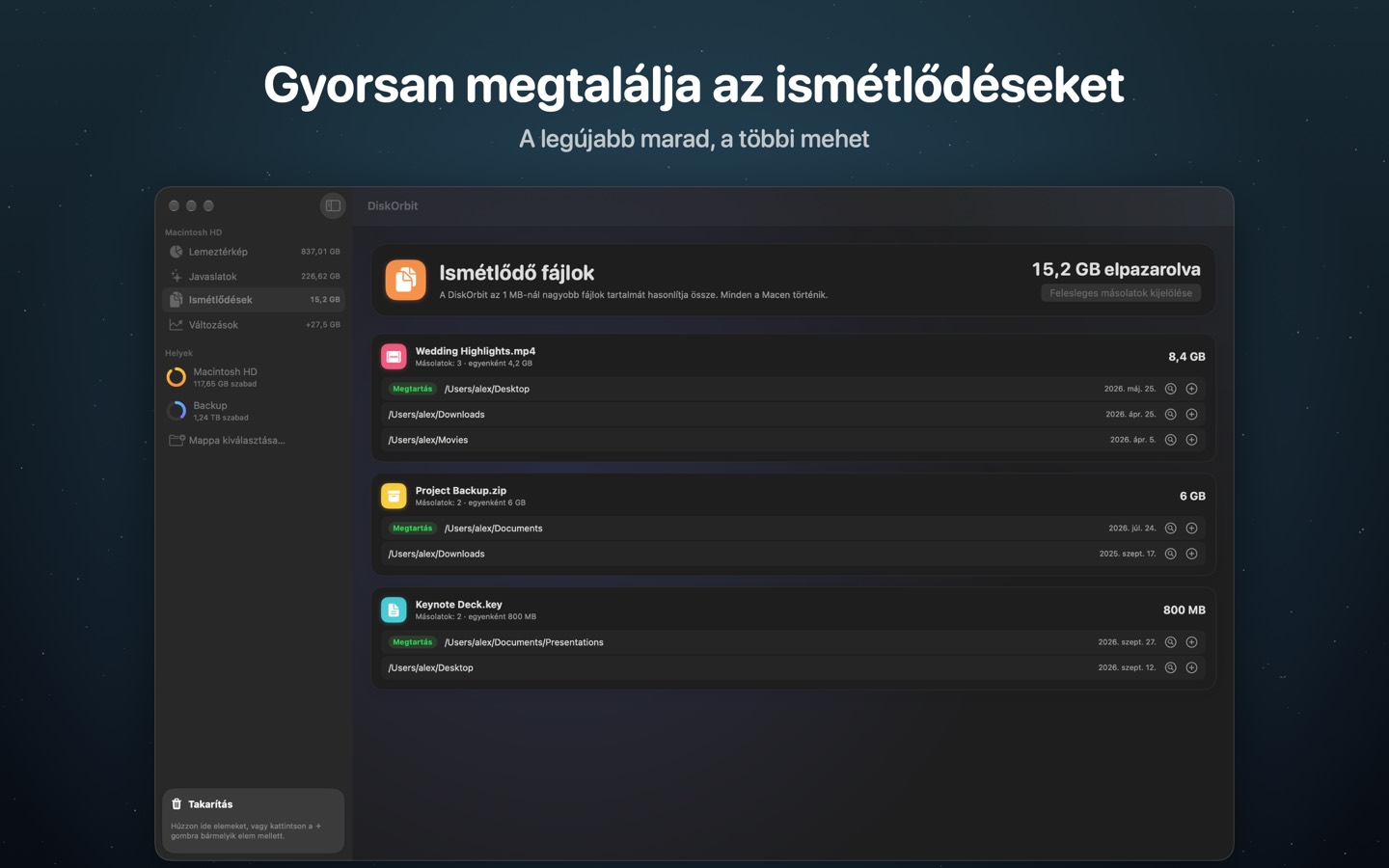
Task: Open Javaslatok in the sidebar
Action: pyautogui.click(x=254, y=276)
